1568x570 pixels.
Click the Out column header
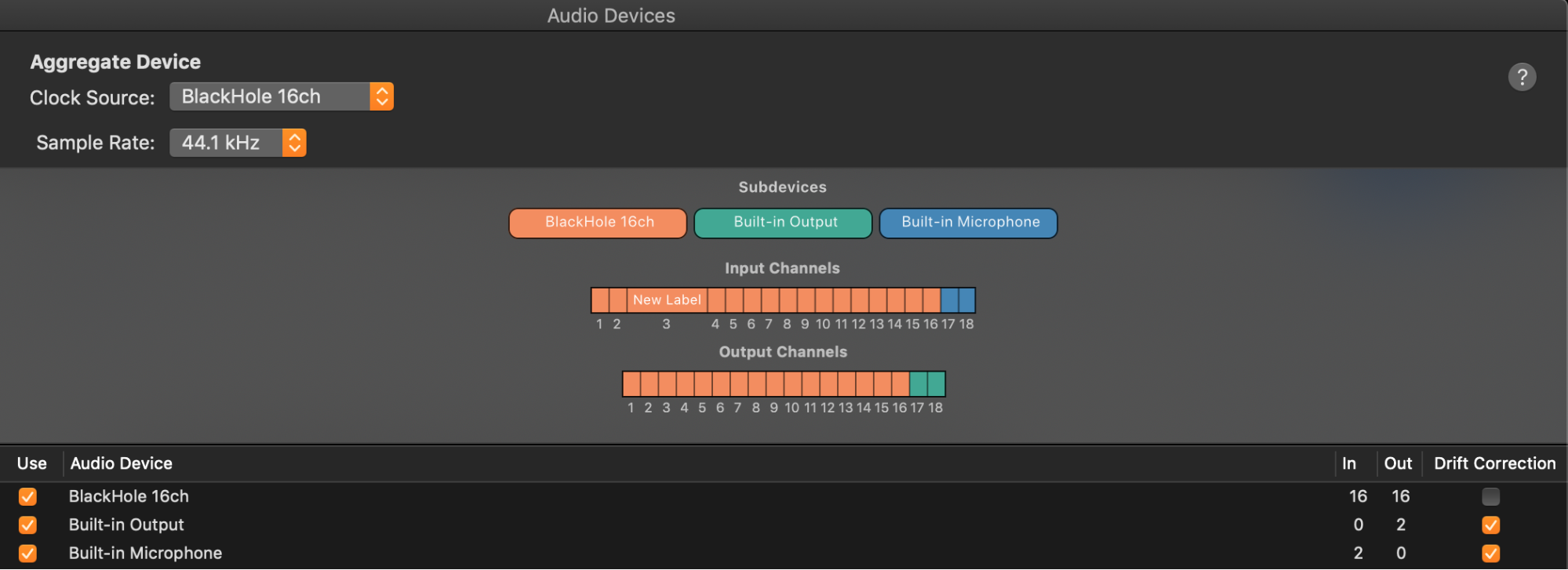(x=1398, y=463)
